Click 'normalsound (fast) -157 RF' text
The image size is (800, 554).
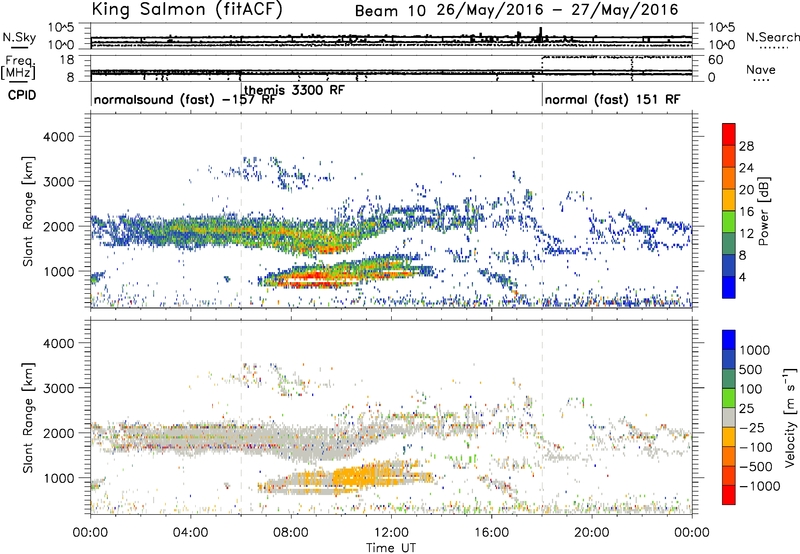pyautogui.click(x=185, y=99)
